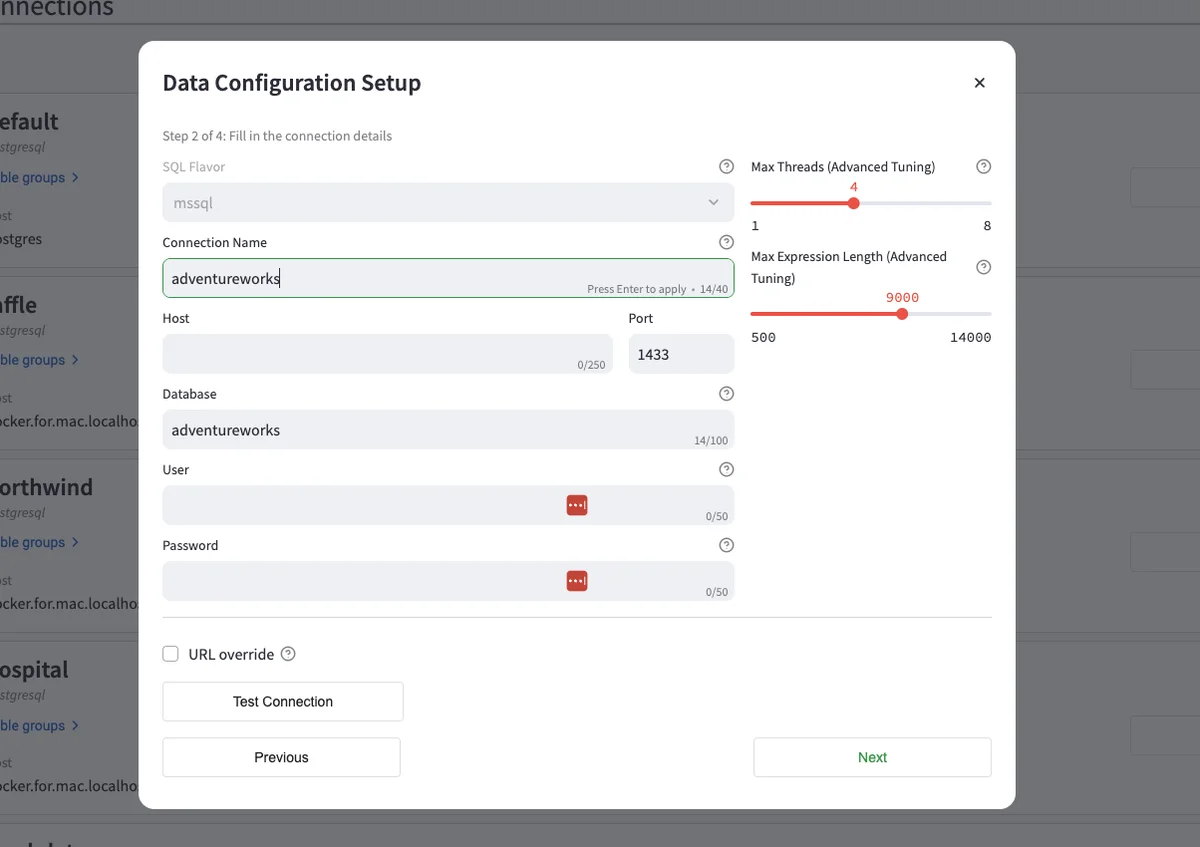Open the SQL Flavor mssql dropdown
This screenshot has width=1200, height=847.
click(x=447, y=203)
